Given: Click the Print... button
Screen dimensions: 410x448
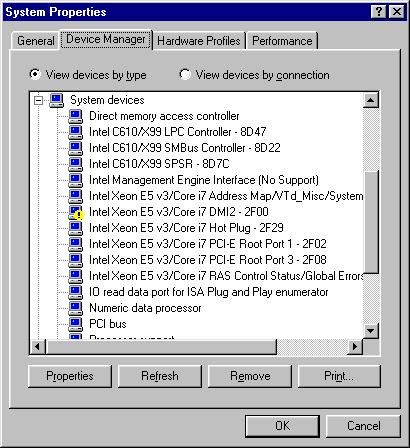Looking at the screenshot, I should click(x=339, y=376).
